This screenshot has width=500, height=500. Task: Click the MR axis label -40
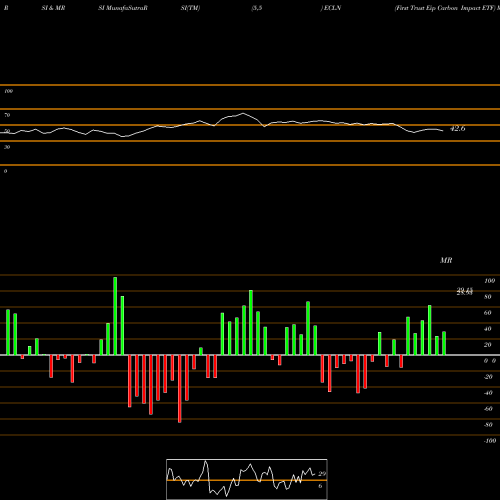pyautogui.click(x=488, y=393)
